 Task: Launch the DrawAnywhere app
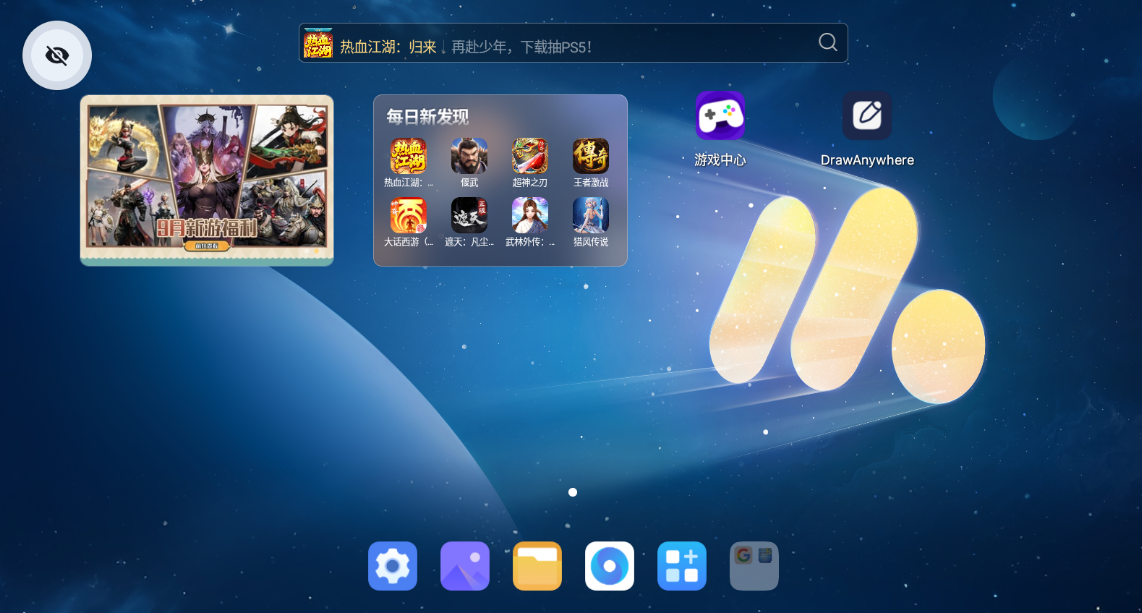867,115
